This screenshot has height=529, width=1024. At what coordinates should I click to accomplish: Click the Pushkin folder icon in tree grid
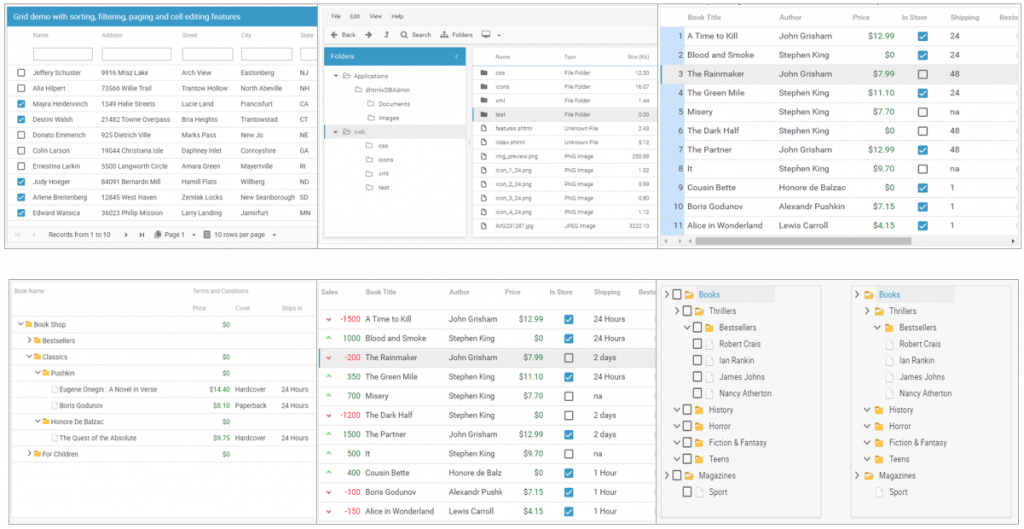click(x=46, y=373)
